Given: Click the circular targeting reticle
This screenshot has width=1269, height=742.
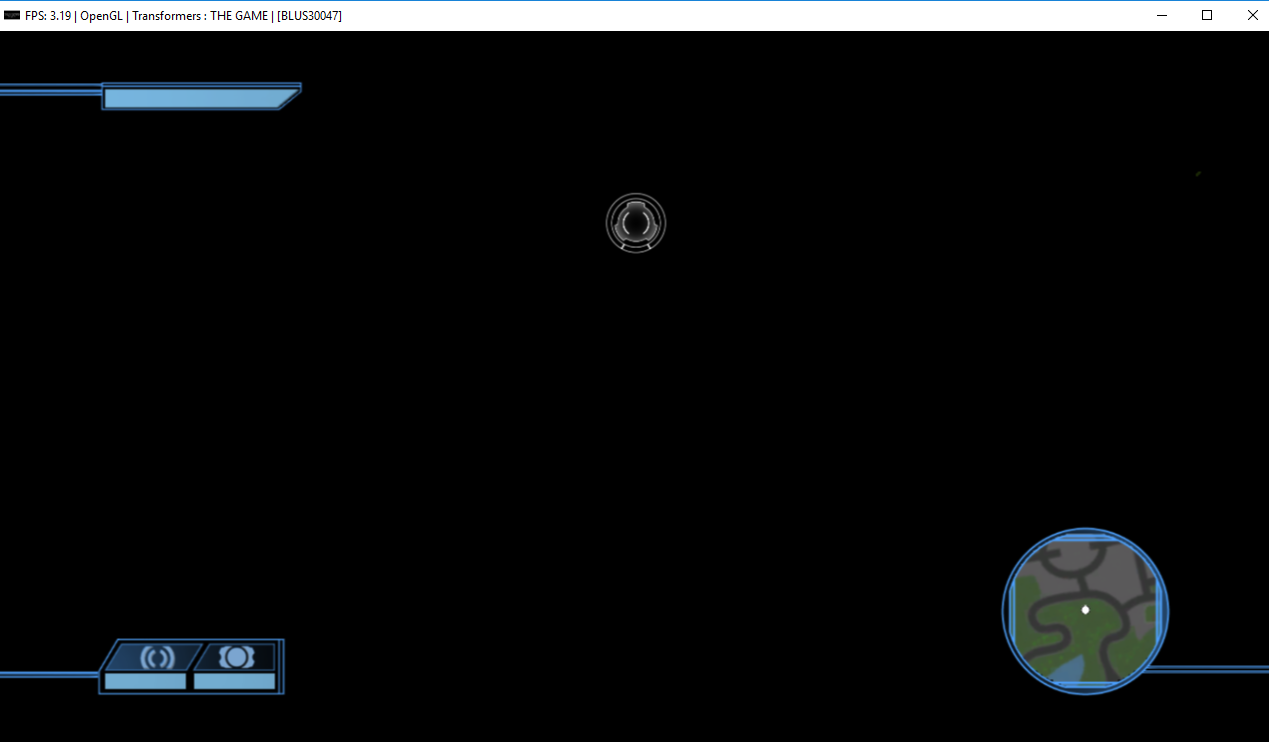Looking at the screenshot, I should pyautogui.click(x=636, y=223).
